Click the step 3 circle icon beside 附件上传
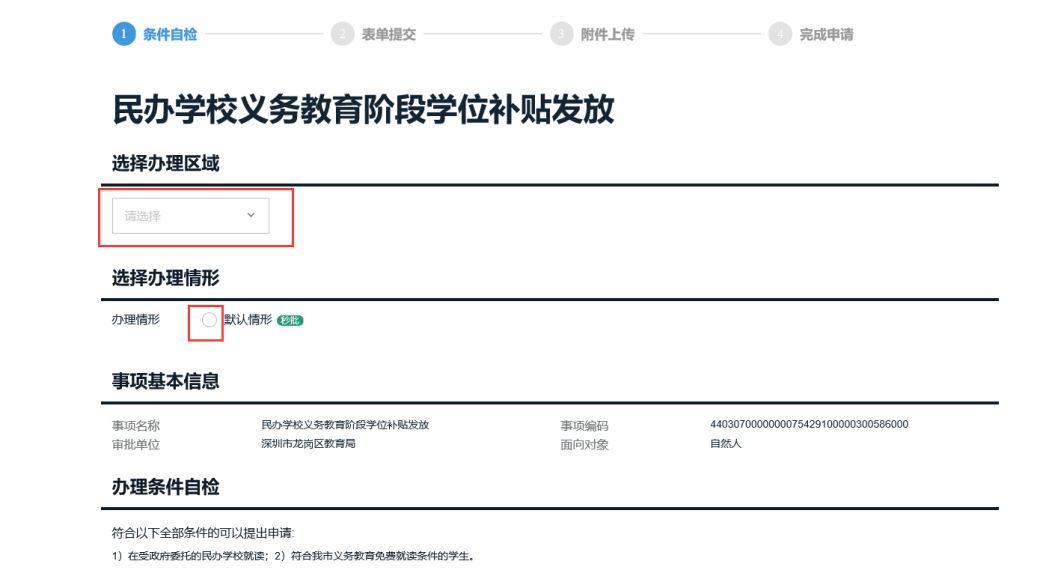 point(560,33)
